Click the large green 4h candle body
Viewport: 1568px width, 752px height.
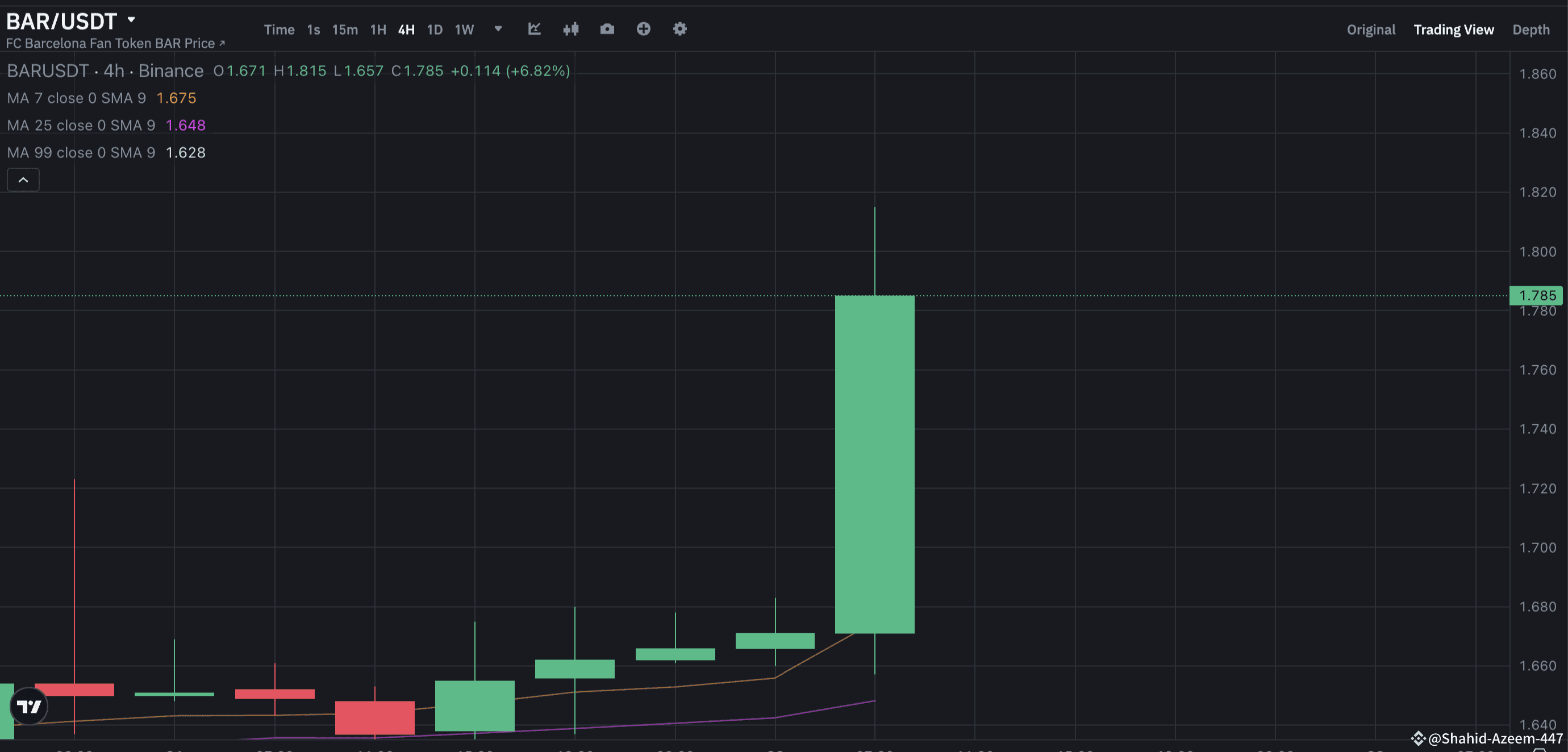click(875, 464)
